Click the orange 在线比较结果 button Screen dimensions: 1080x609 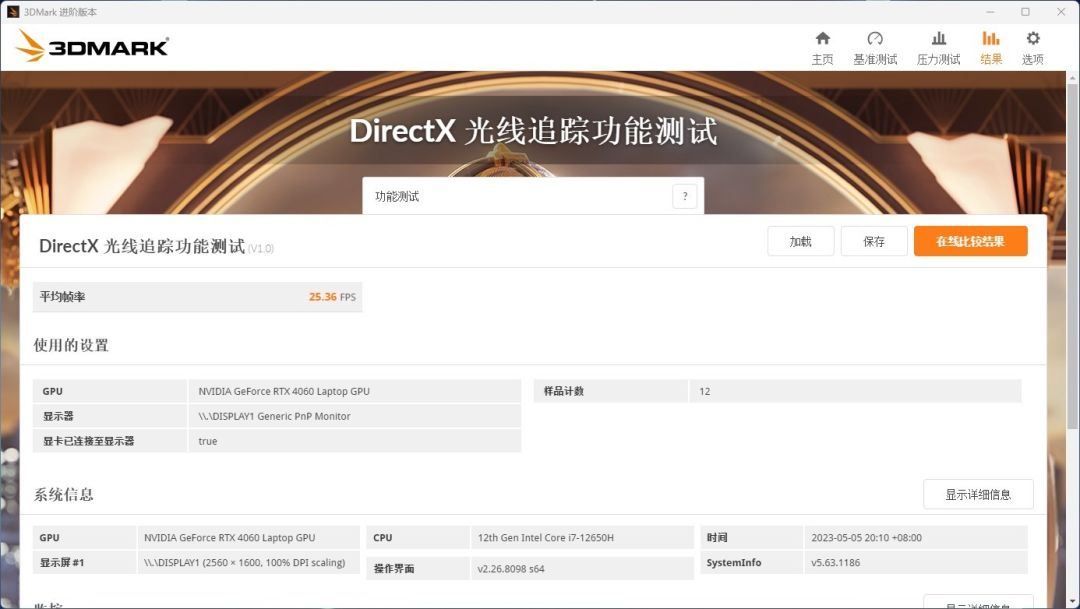coord(970,241)
